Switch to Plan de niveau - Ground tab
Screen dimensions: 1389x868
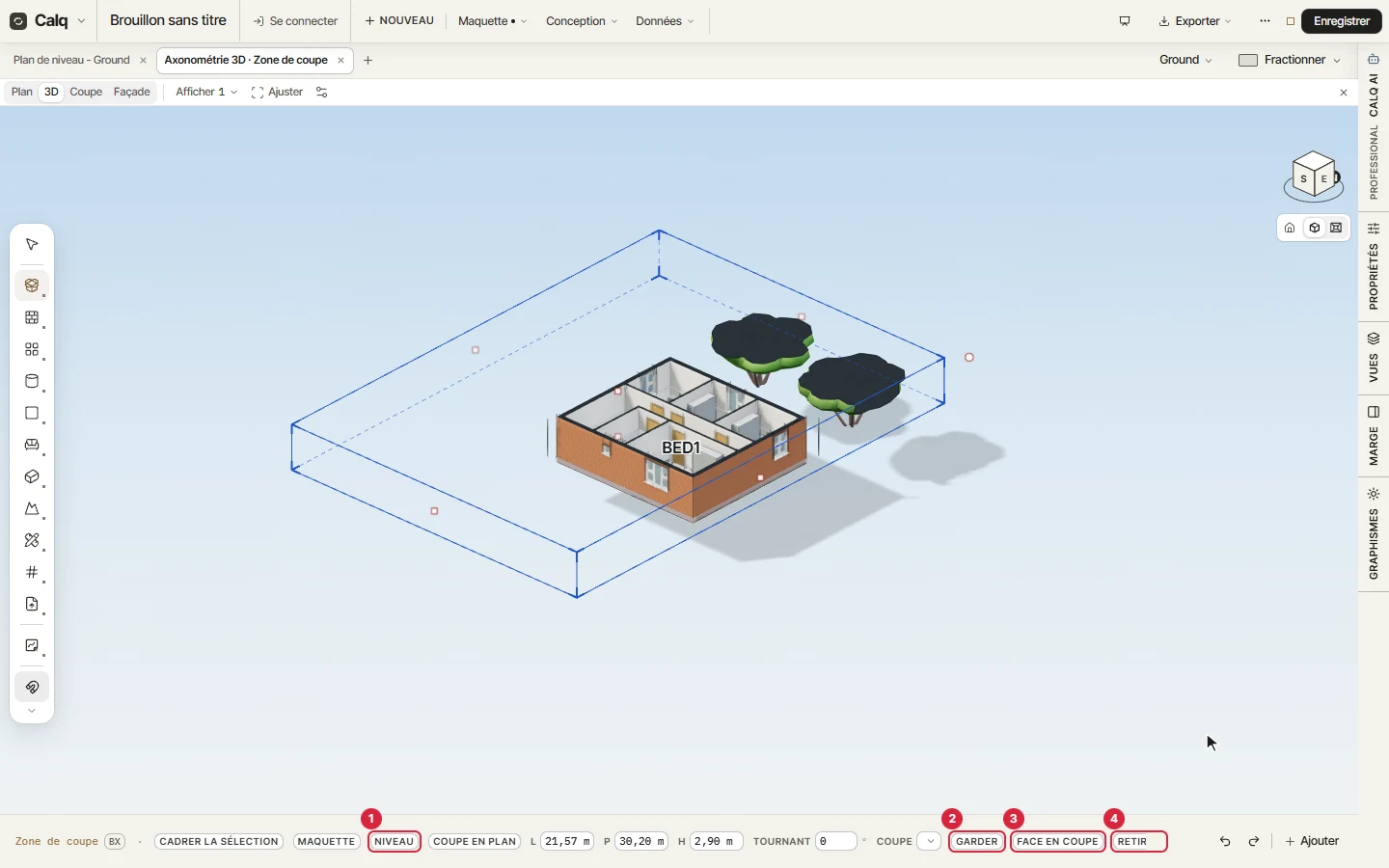click(x=71, y=60)
